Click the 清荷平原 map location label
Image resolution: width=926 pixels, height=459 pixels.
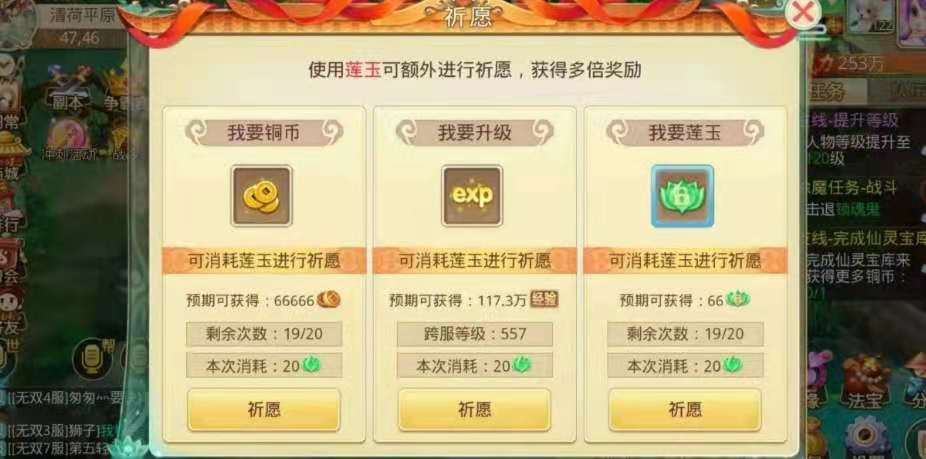coord(82,15)
